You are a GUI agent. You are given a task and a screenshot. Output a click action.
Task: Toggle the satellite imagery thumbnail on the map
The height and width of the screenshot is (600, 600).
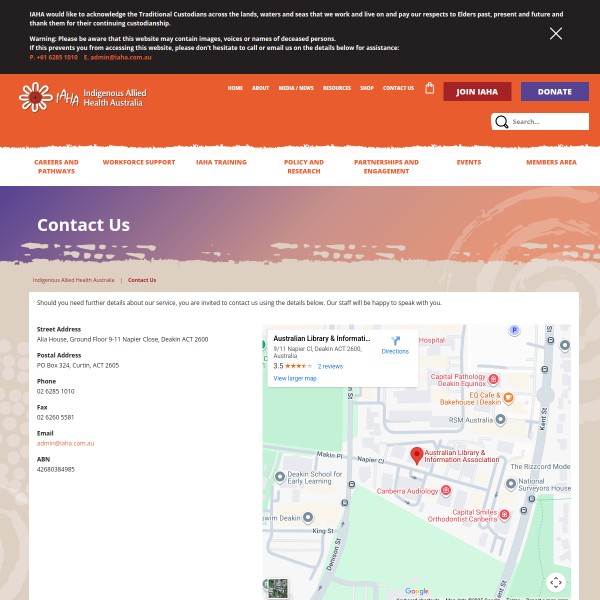click(277, 589)
